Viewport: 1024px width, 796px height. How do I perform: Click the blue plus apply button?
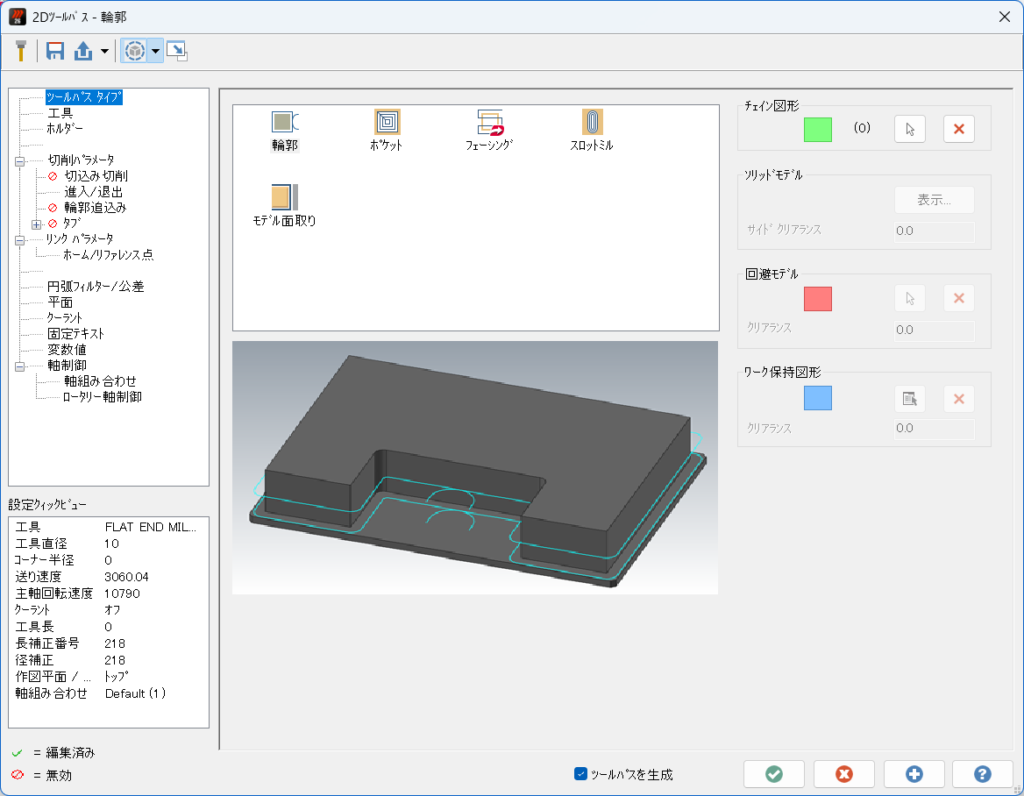(914, 774)
